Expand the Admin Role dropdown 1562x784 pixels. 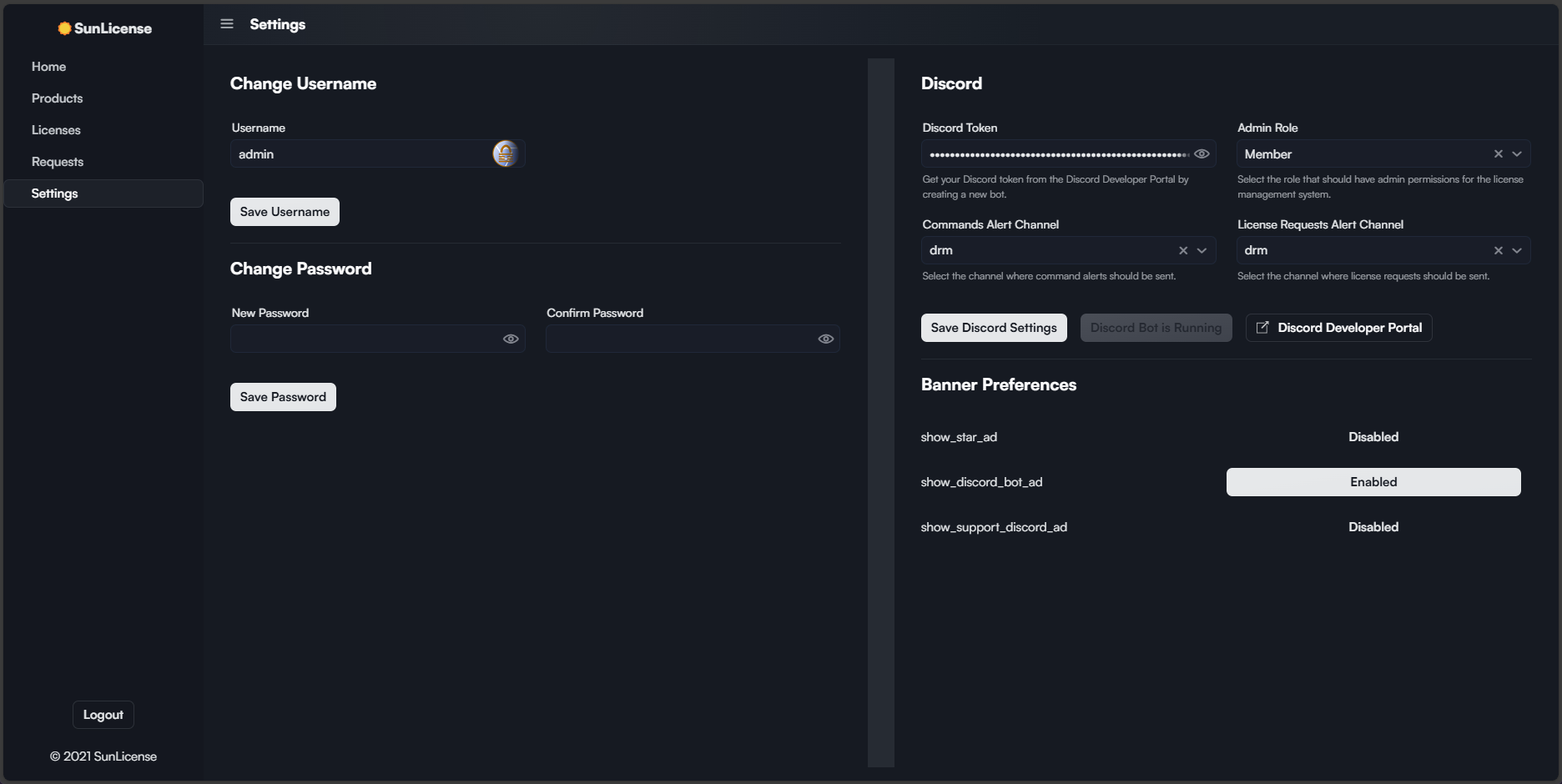click(1517, 154)
